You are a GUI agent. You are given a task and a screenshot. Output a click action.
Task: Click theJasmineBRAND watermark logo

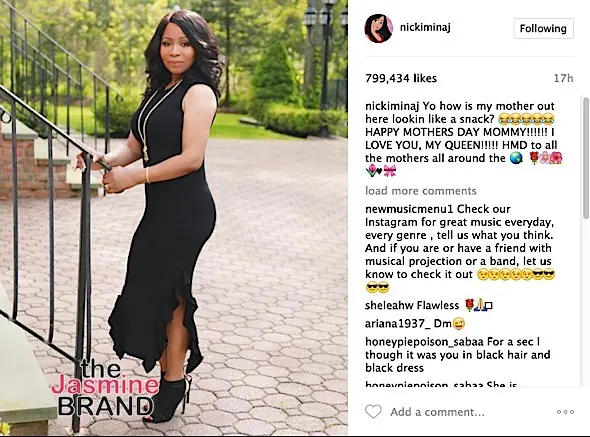tap(107, 388)
